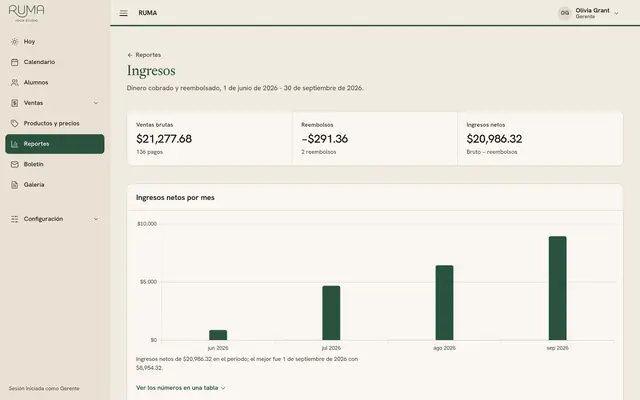Open Calendario in the sidebar
Image resolution: width=640 pixels, height=400 pixels.
tap(55, 62)
